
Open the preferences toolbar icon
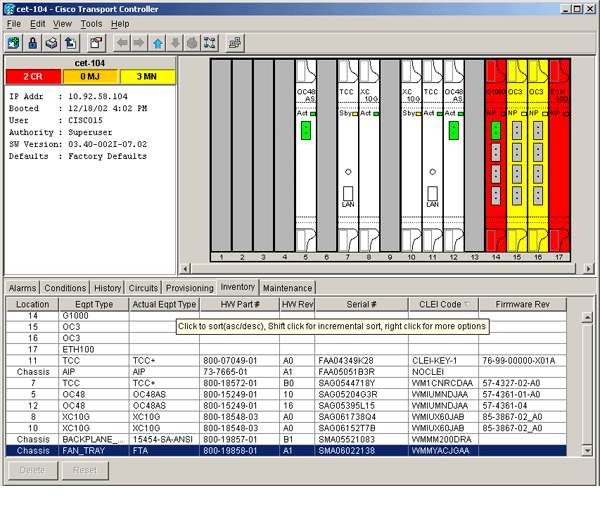pyautogui.click(x=96, y=43)
